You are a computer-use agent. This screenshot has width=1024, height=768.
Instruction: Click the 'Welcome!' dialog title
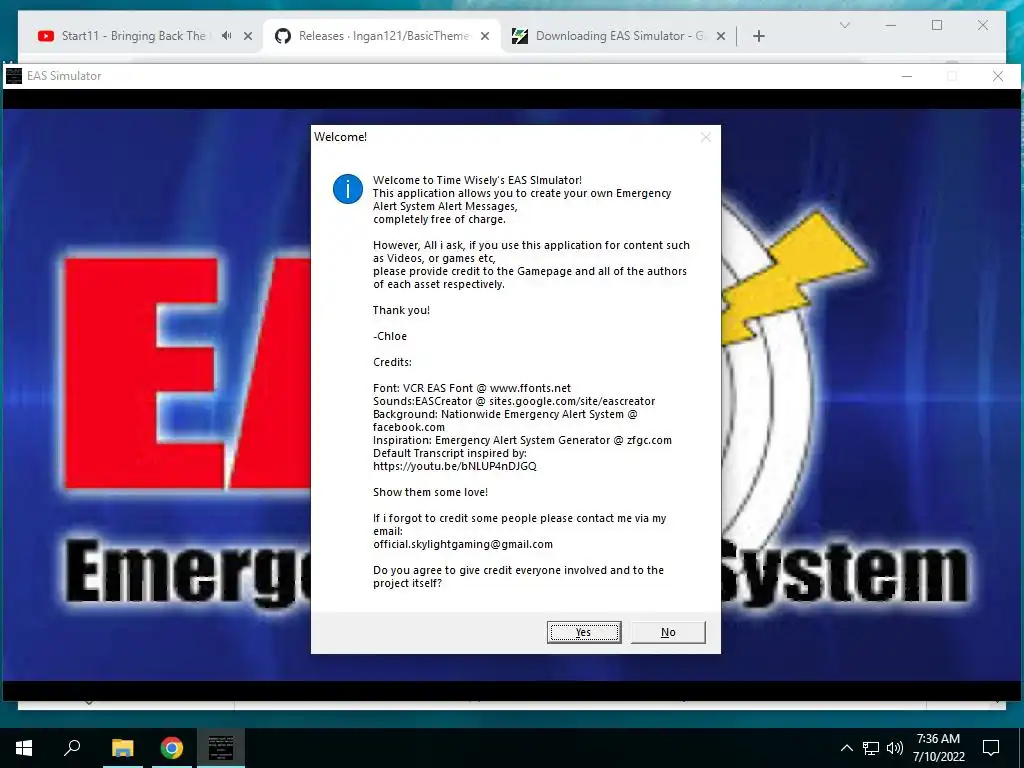tap(340, 136)
